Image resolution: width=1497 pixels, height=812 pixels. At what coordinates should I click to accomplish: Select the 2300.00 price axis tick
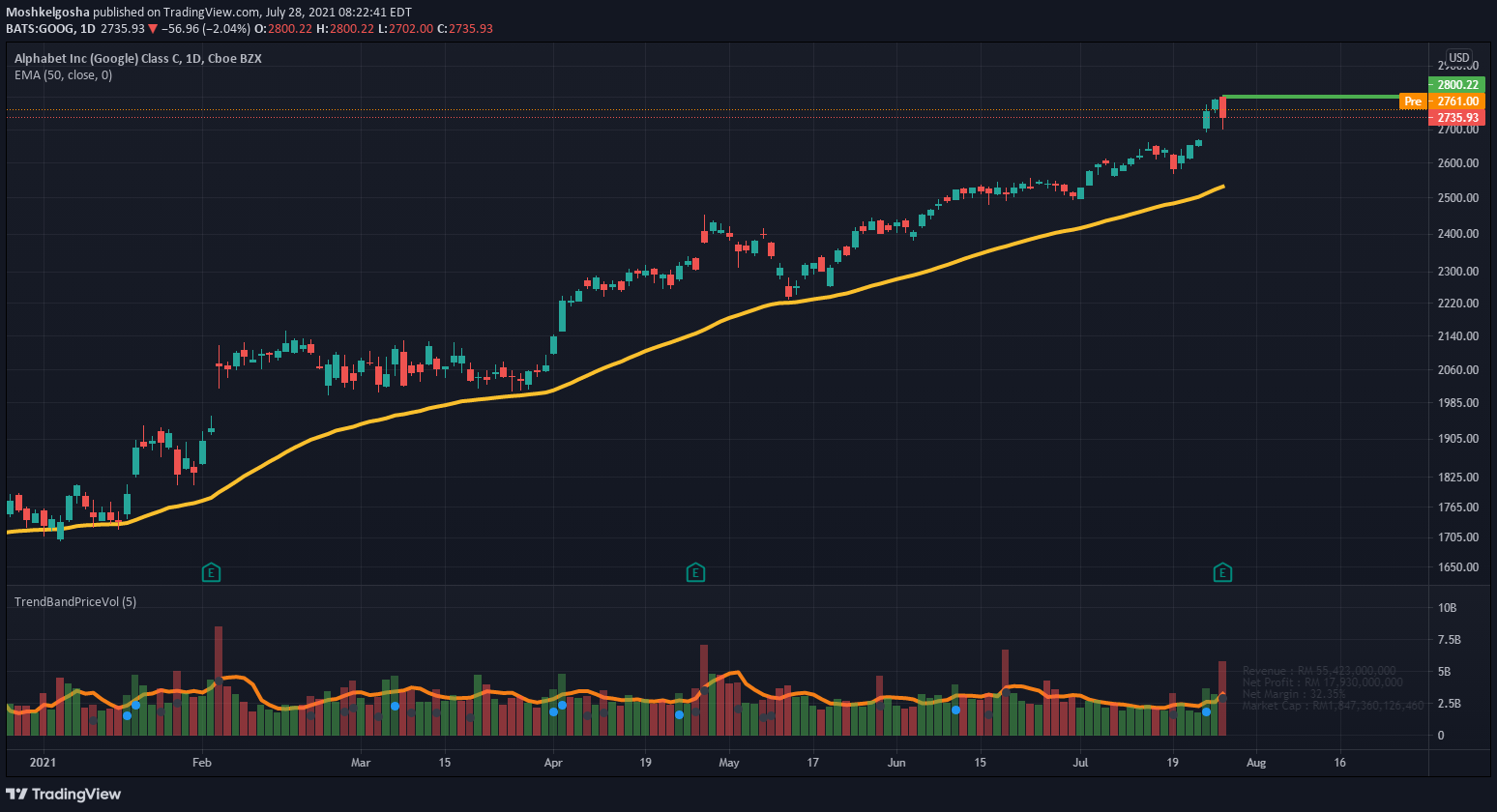(1457, 272)
